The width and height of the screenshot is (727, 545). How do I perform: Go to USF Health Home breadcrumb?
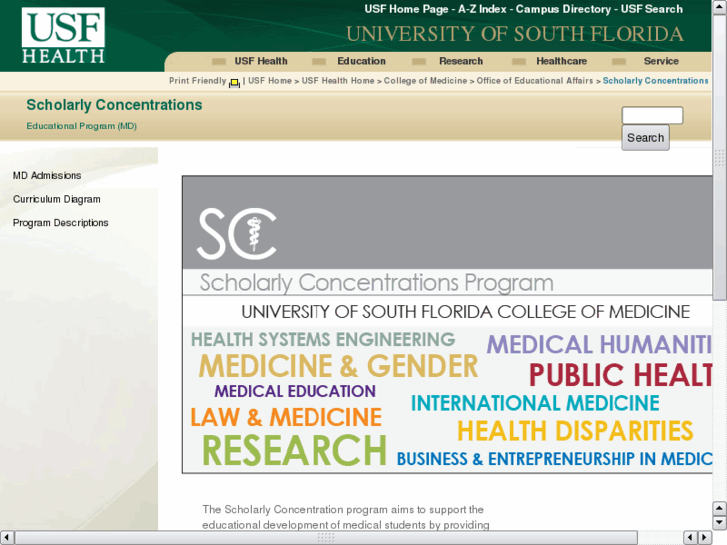coord(338,81)
